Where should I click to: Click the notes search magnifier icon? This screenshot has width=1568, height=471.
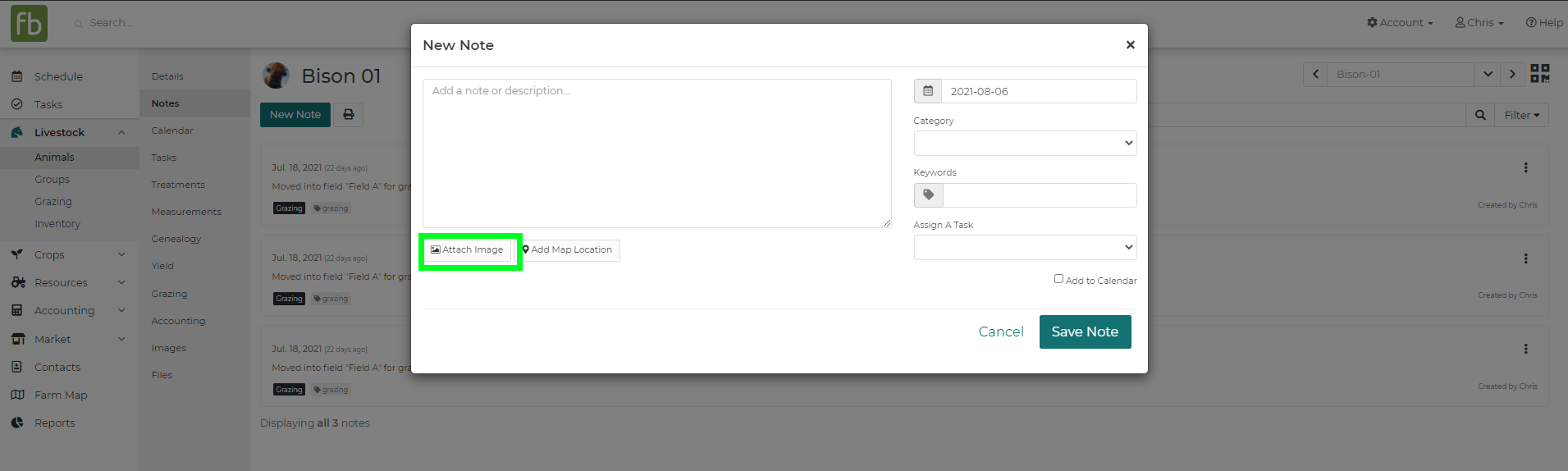click(x=1480, y=115)
